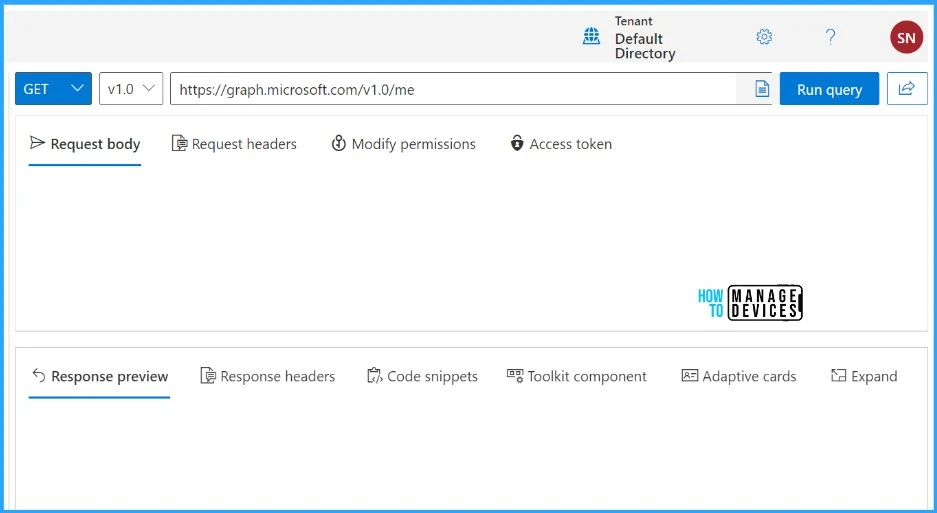Click the Modify permissions key icon
Screen dimensions: 937x513
pos(338,143)
